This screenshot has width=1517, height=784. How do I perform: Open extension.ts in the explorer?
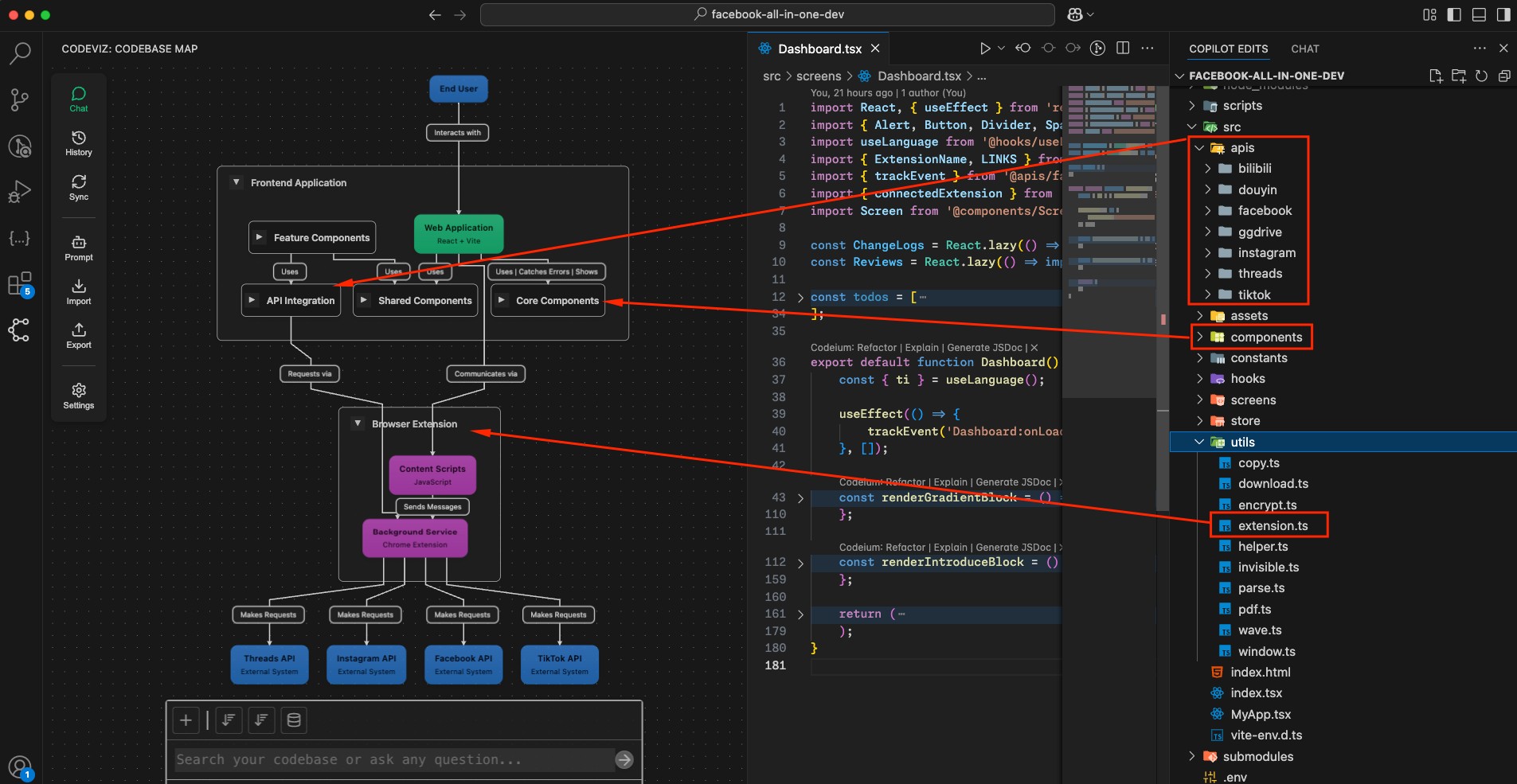1273,526
